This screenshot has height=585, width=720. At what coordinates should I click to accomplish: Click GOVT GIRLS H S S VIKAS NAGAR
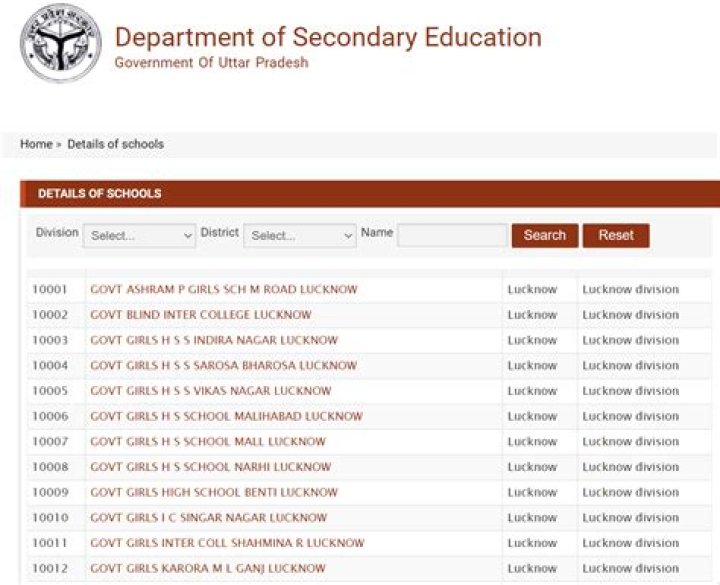click(x=210, y=391)
